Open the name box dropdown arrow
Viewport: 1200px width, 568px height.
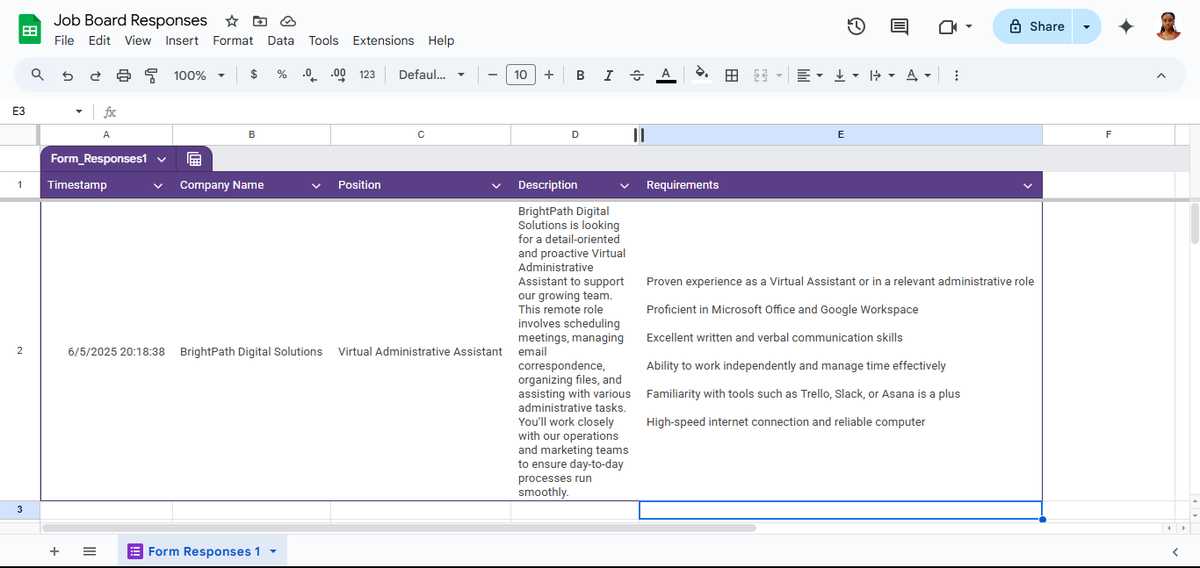79,111
